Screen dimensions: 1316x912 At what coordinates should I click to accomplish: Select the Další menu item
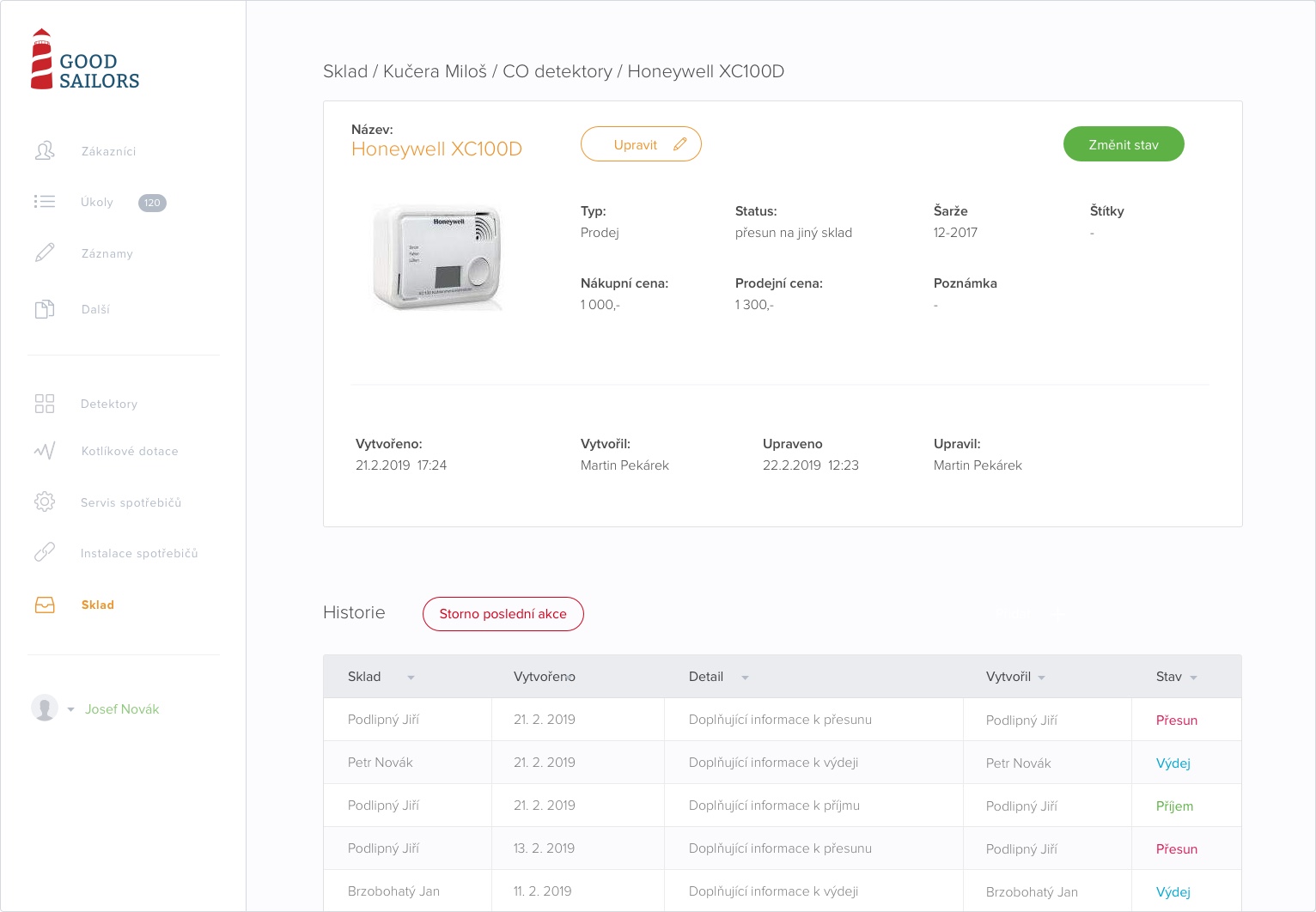95,309
